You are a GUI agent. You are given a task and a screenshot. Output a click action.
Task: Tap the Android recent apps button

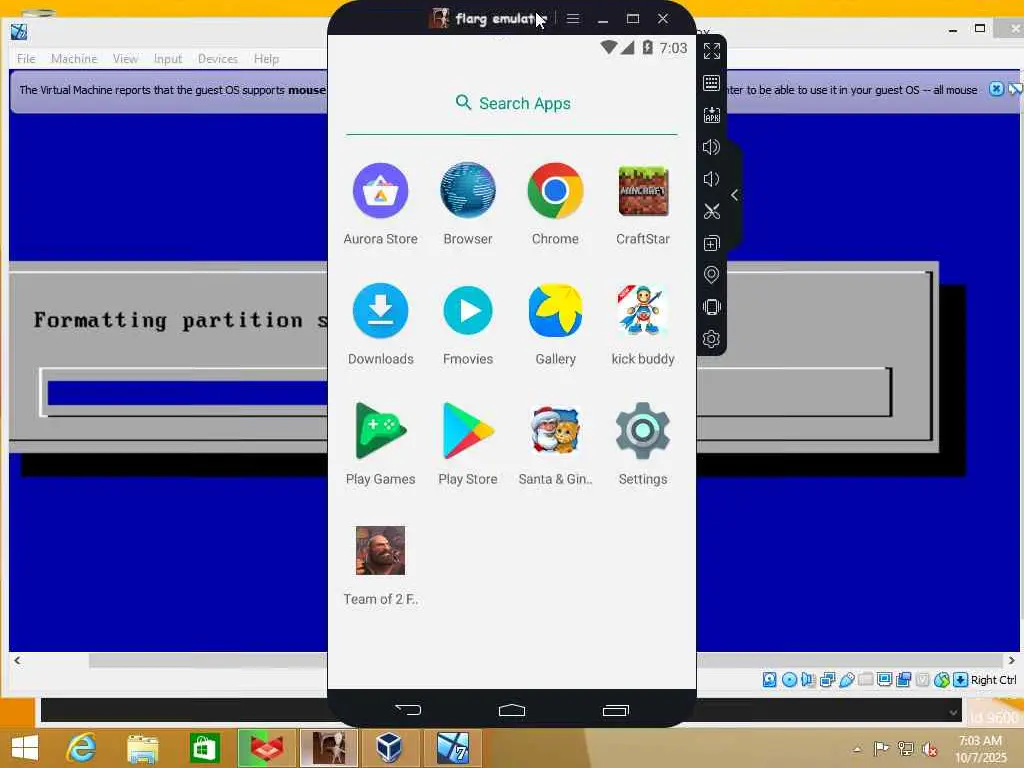coord(616,710)
